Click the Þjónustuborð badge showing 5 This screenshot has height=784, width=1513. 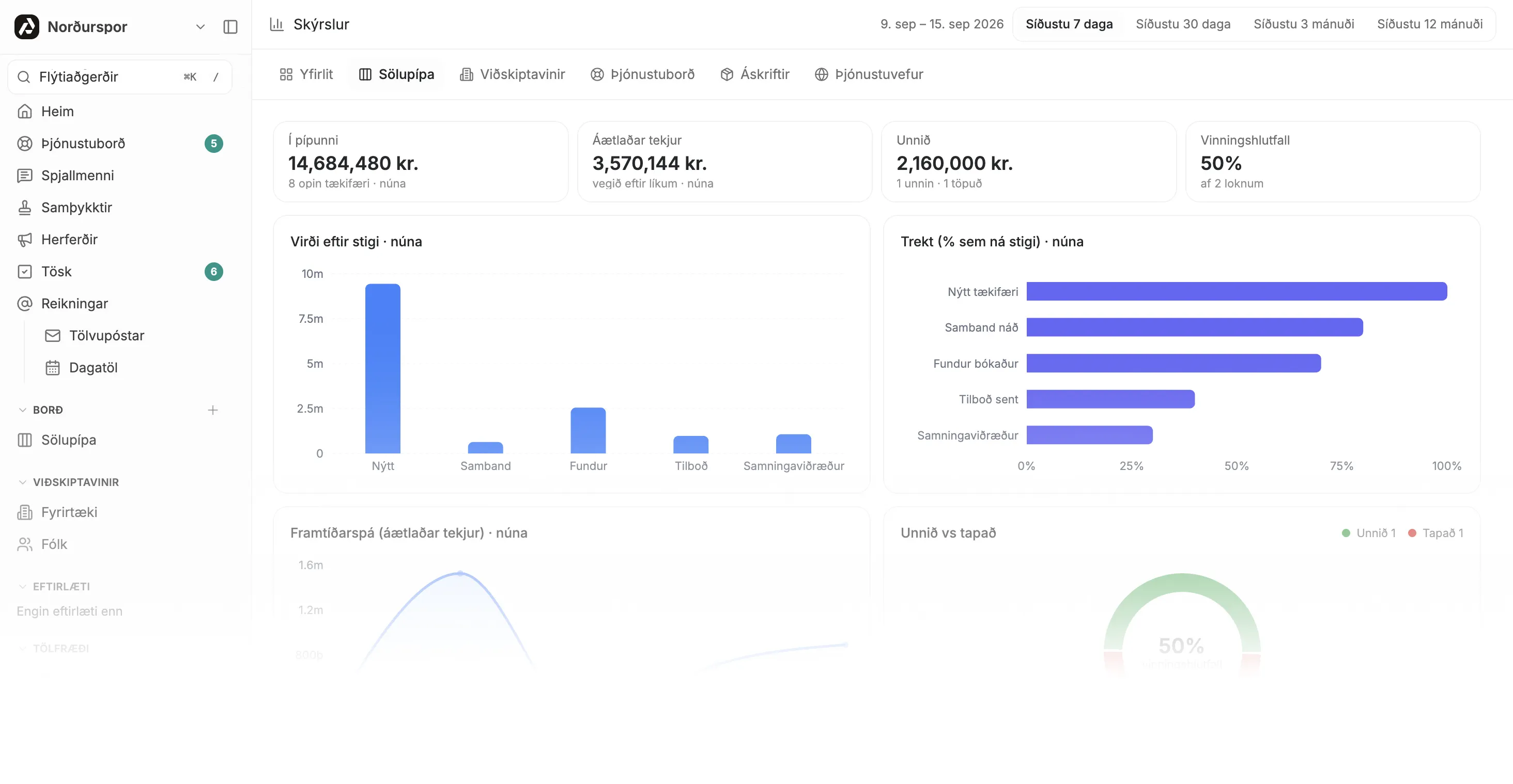pos(214,143)
